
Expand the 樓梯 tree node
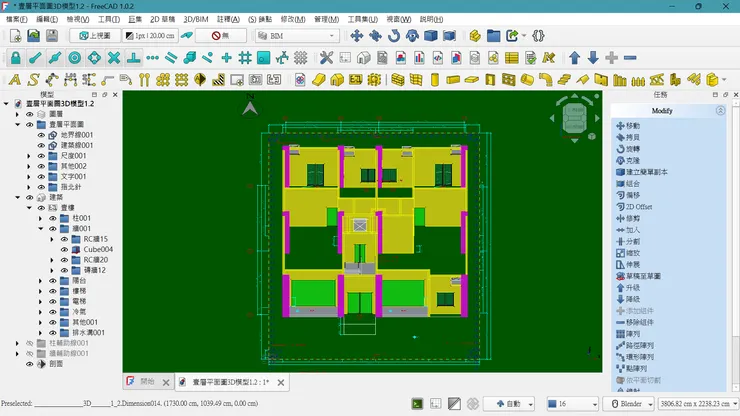(x=40, y=291)
